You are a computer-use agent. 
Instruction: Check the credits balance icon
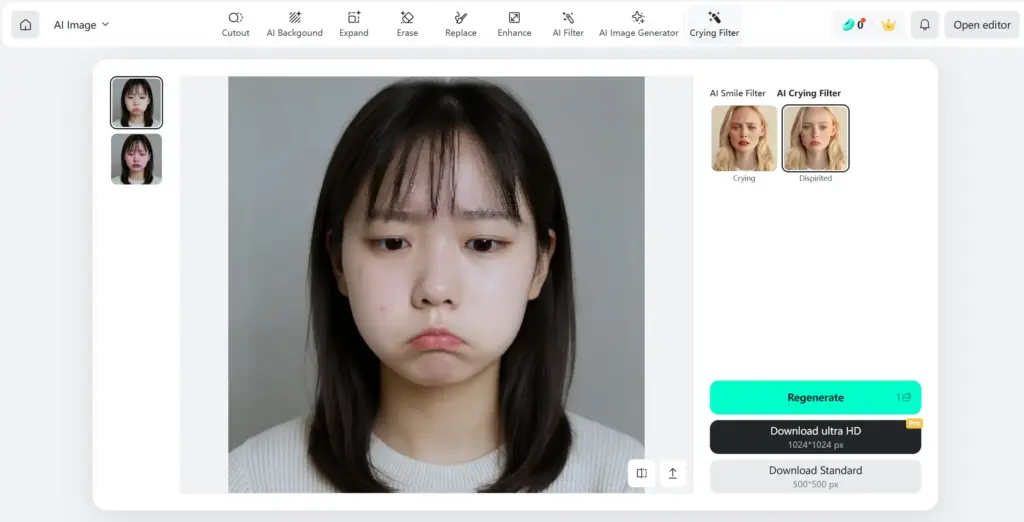click(853, 25)
